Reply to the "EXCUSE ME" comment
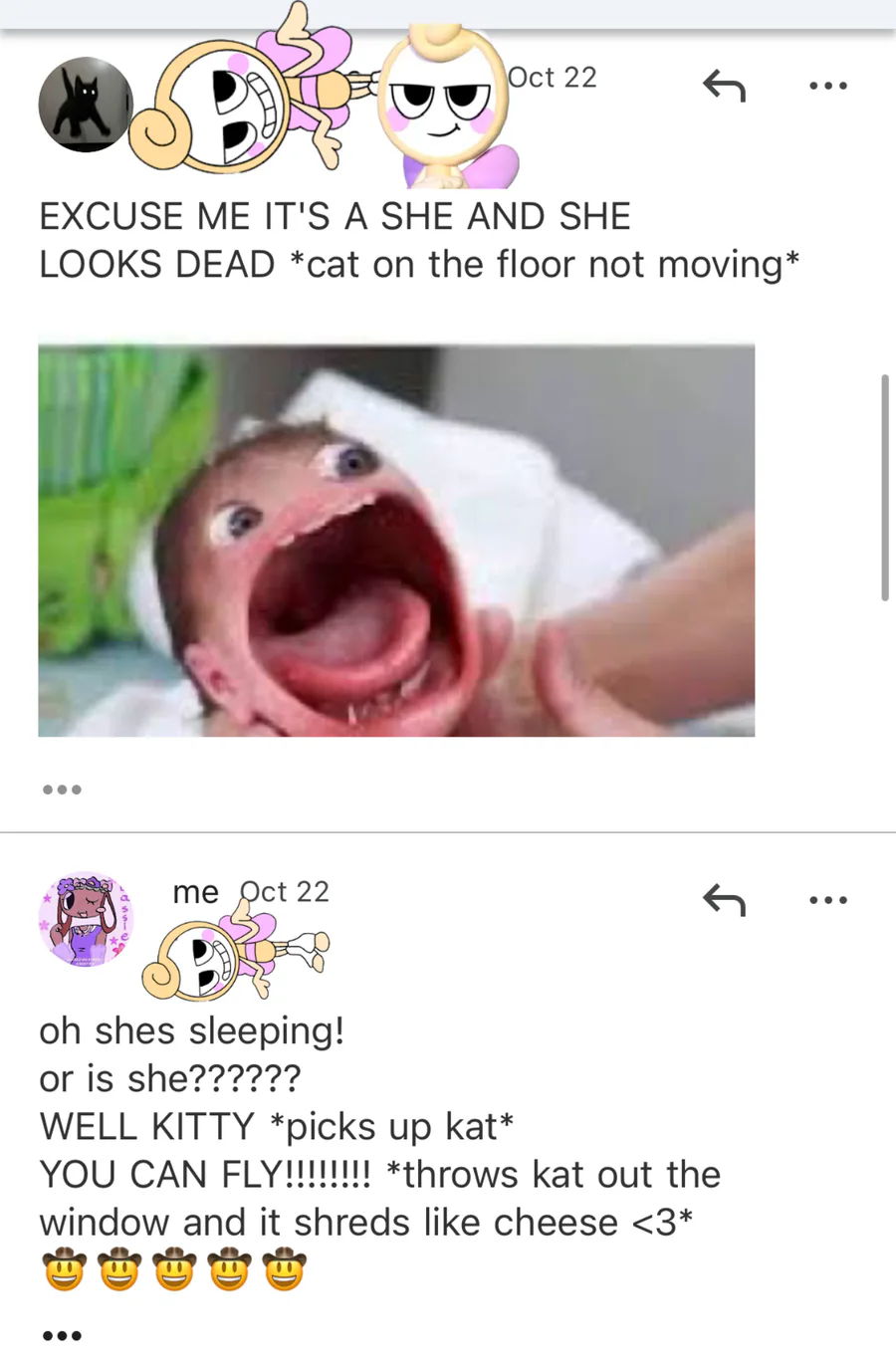Image resolution: width=896 pixels, height=1363 pixels. click(724, 87)
